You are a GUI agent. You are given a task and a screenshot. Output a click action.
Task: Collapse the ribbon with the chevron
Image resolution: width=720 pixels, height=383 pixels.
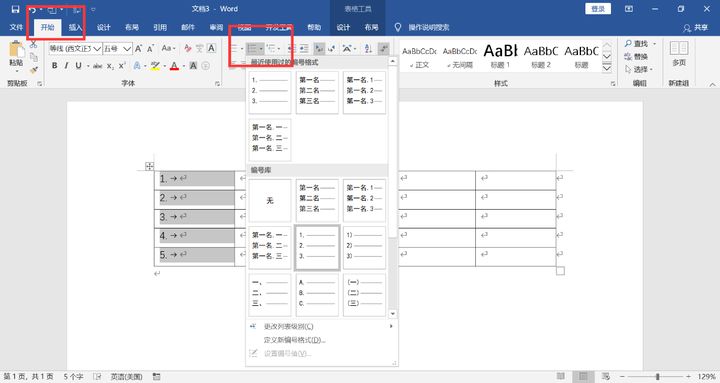tap(712, 84)
